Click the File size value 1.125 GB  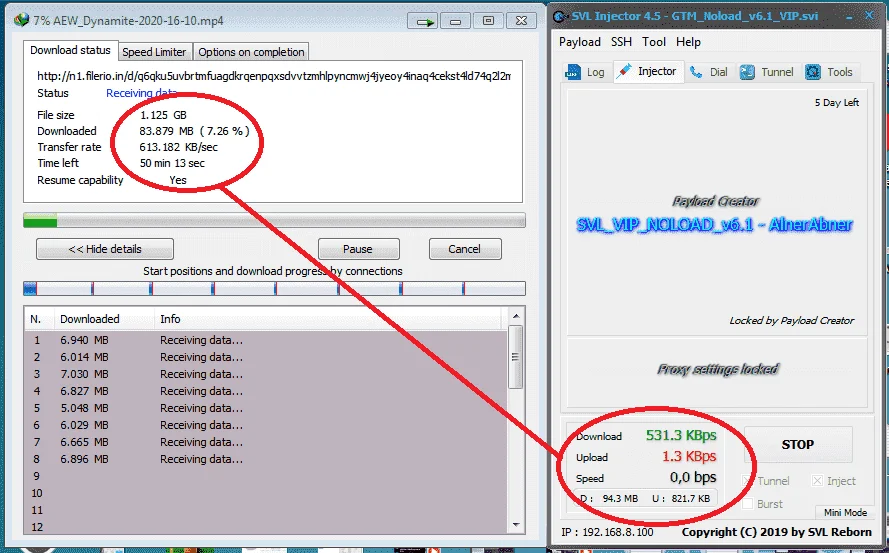[x=163, y=115]
